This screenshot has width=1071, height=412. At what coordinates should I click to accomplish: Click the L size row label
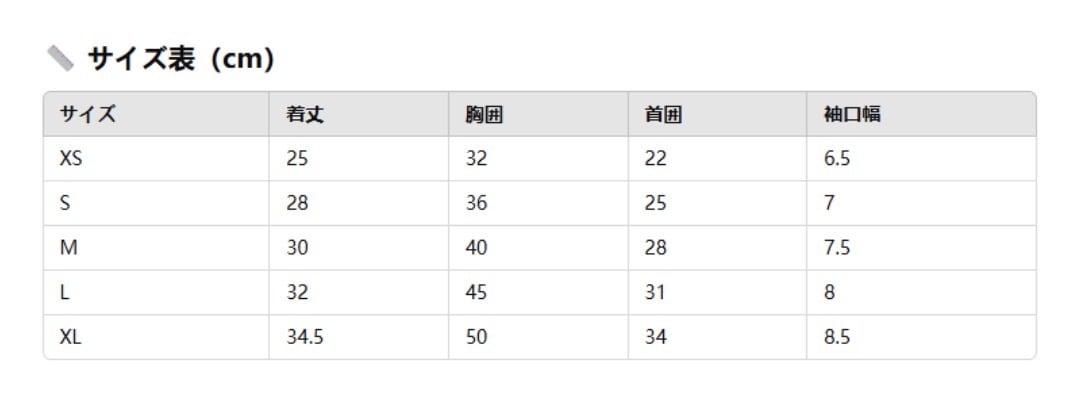(65, 293)
